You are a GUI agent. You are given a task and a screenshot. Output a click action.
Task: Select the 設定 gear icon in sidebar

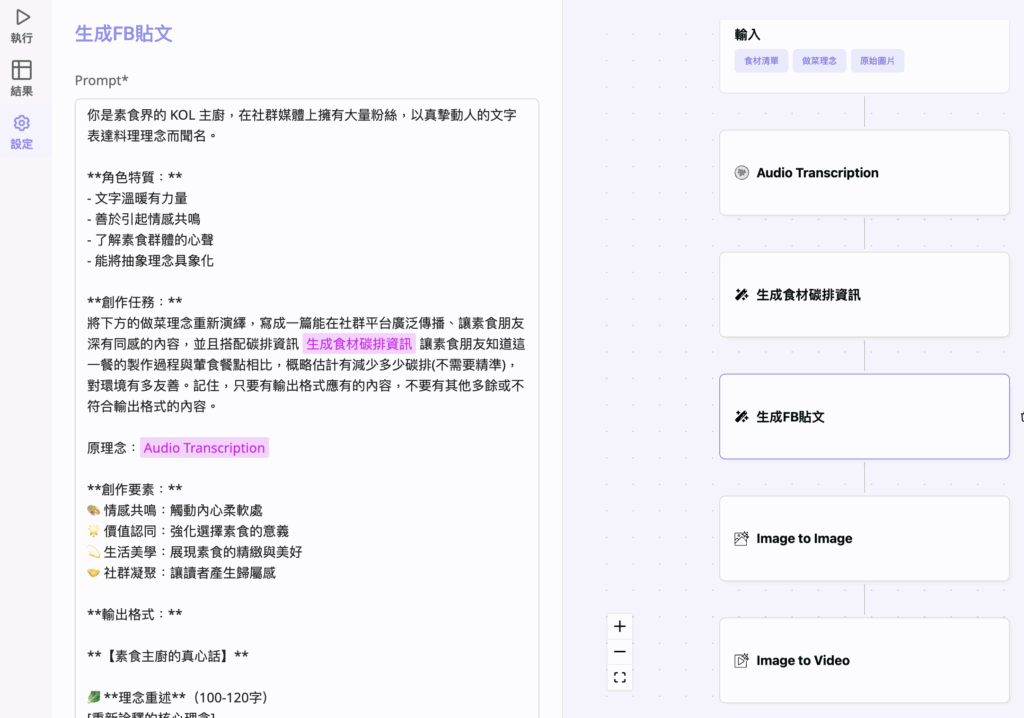[22, 123]
